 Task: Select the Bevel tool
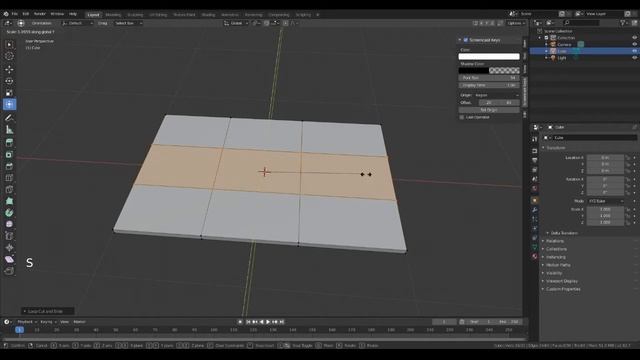tap(9, 166)
